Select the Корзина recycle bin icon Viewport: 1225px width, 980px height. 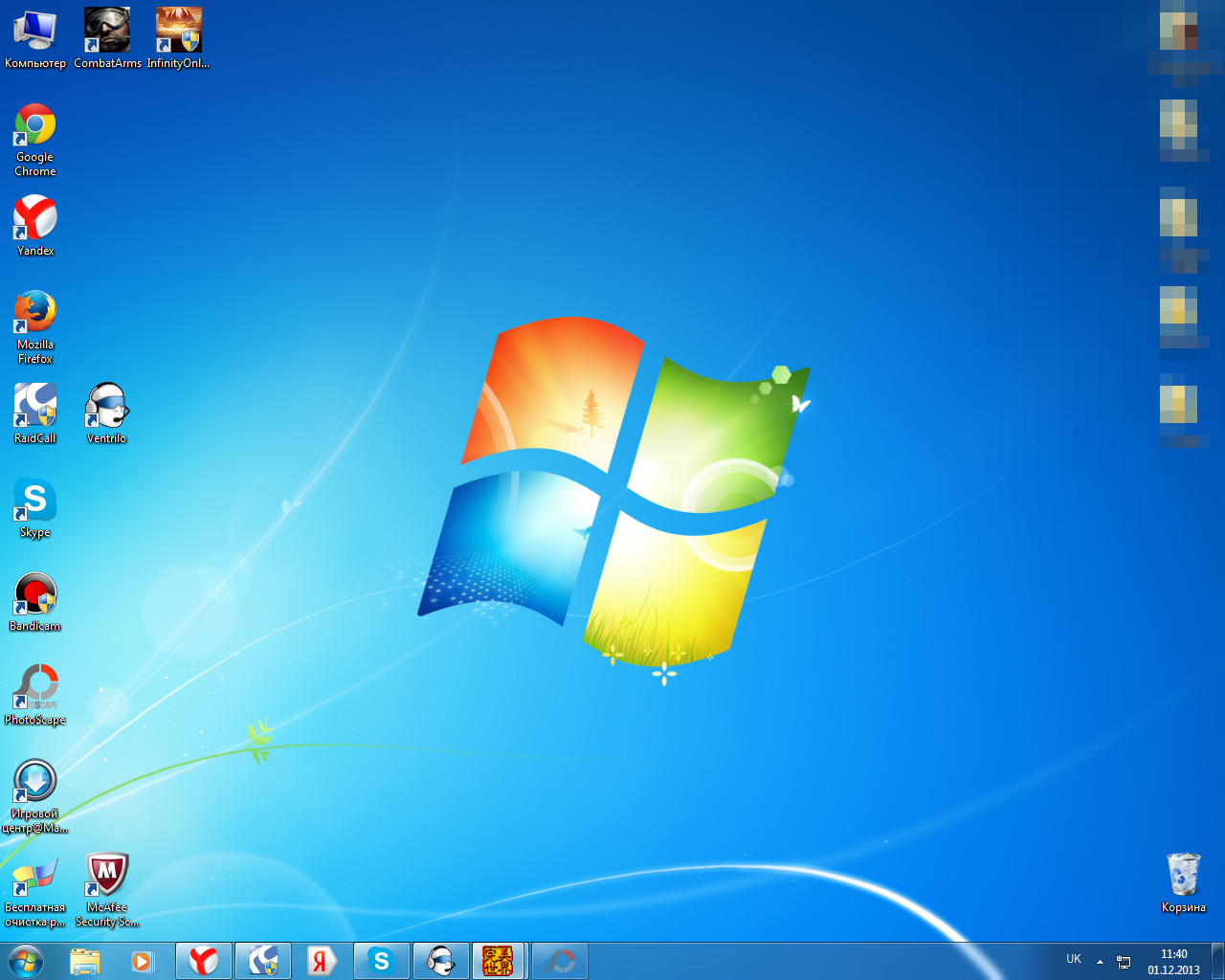[1183, 875]
